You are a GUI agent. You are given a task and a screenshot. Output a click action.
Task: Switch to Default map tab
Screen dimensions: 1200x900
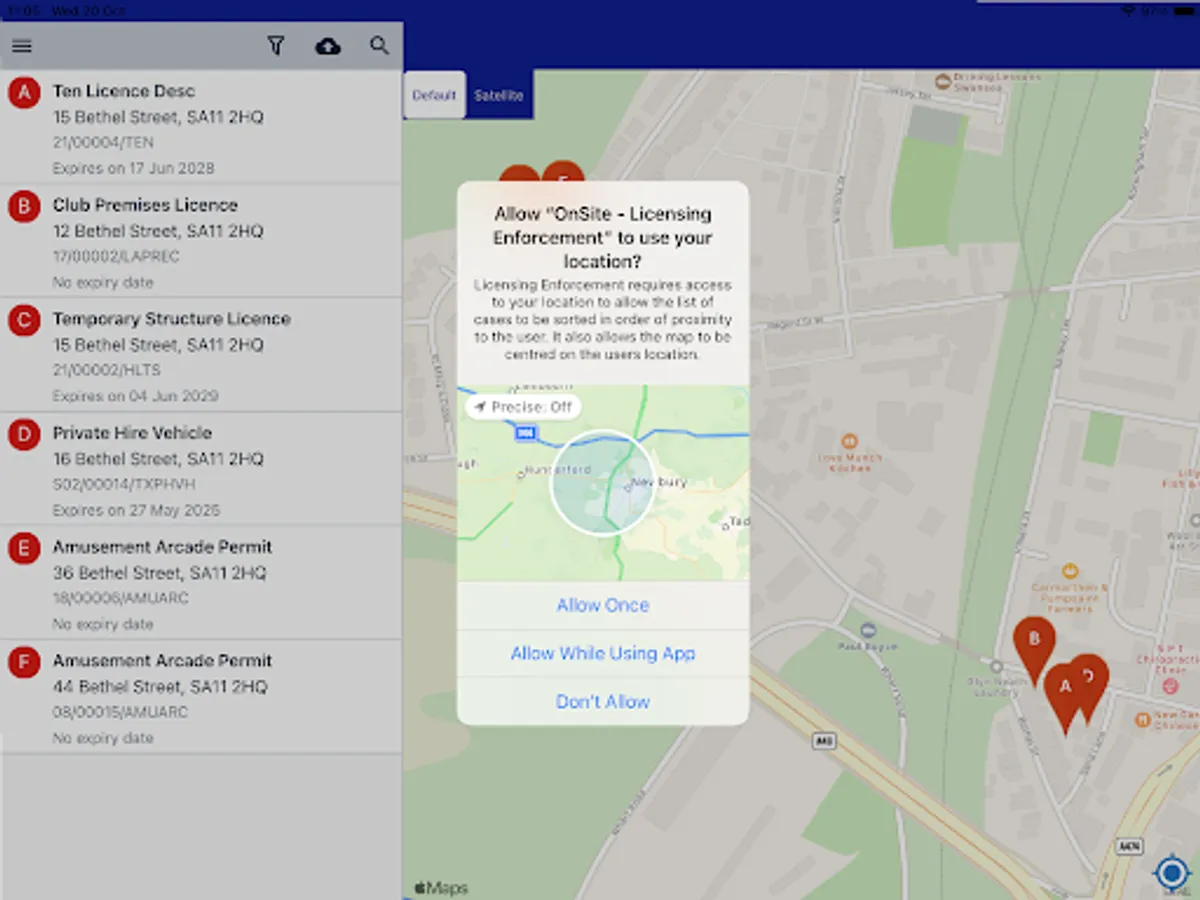coord(434,95)
